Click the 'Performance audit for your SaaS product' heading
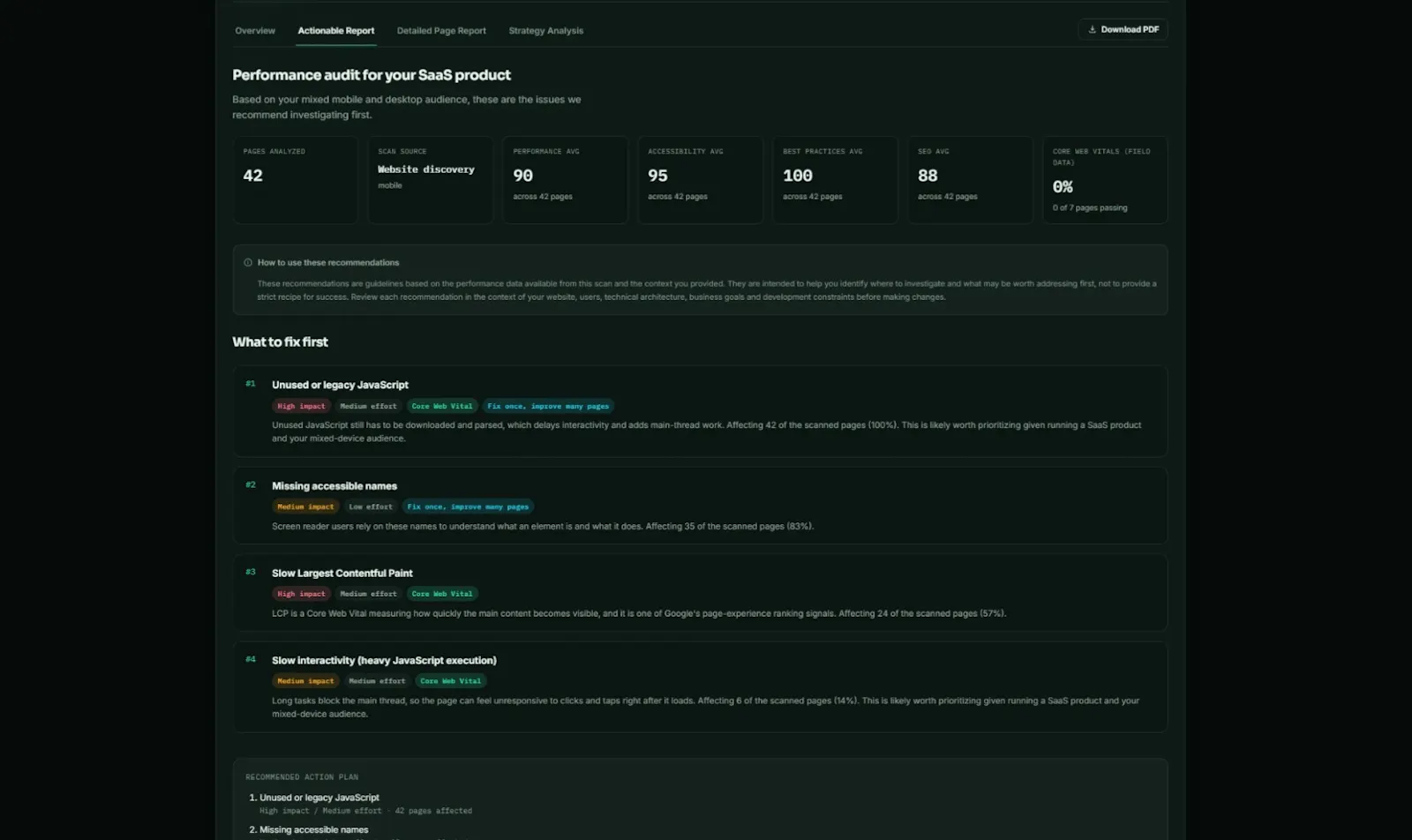1412x840 pixels. click(x=372, y=75)
